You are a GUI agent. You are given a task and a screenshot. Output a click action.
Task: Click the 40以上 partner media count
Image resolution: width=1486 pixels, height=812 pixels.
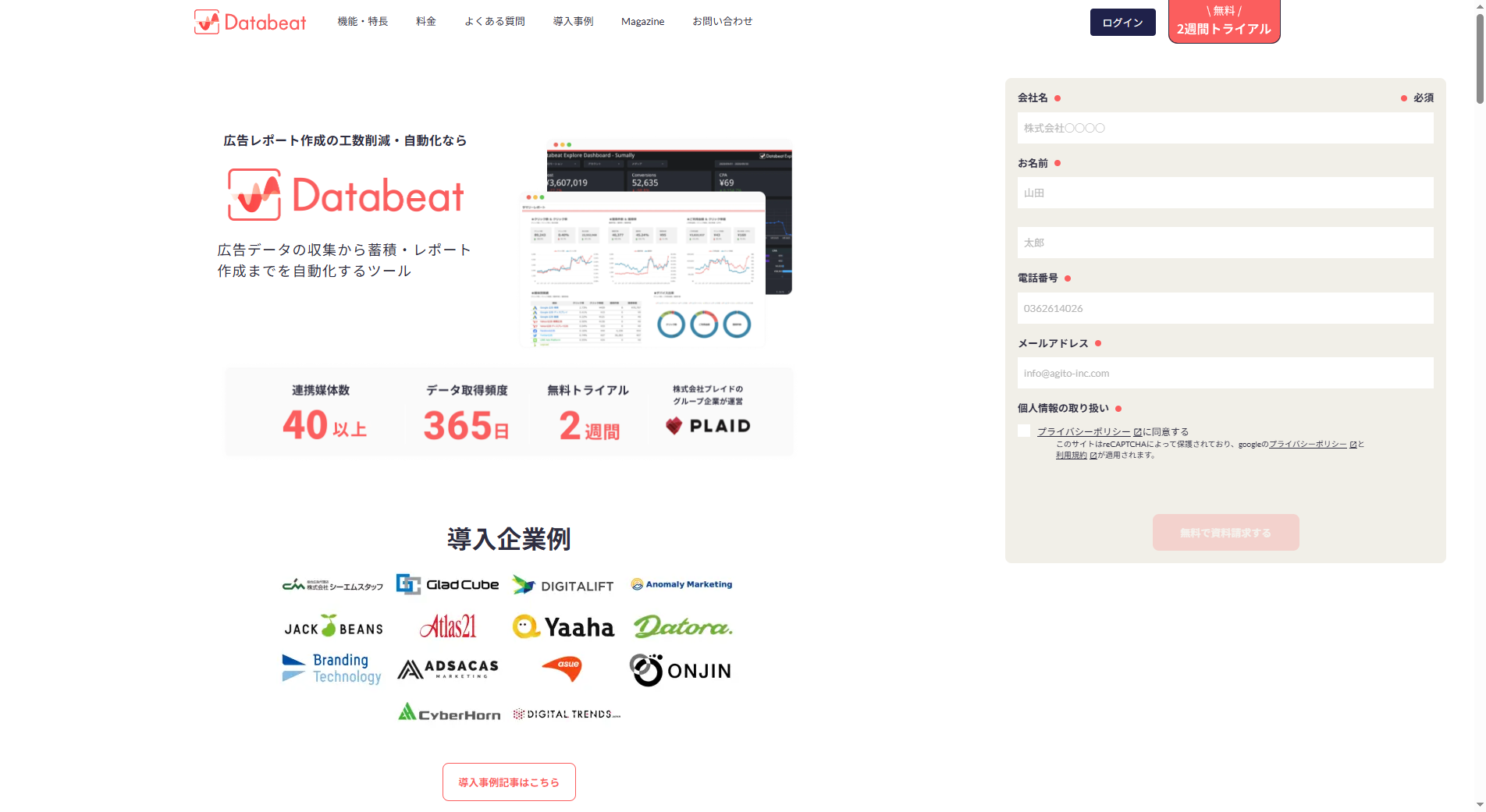324,426
